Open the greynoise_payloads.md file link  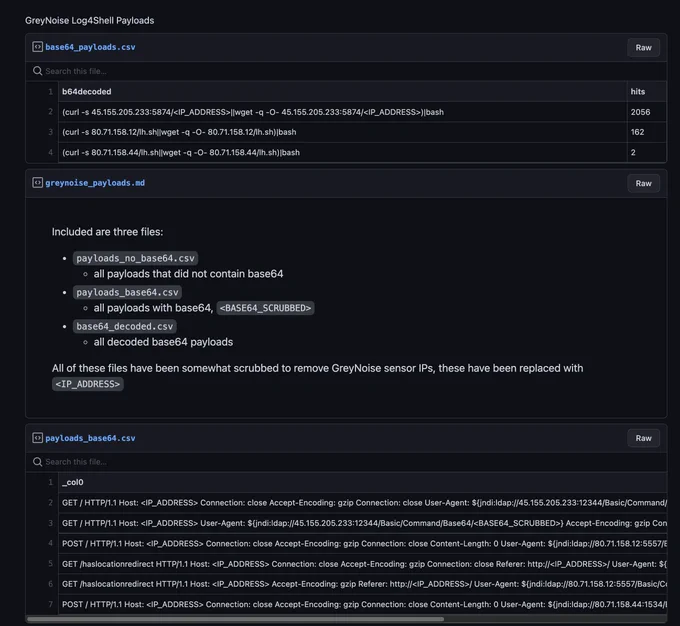(95, 183)
